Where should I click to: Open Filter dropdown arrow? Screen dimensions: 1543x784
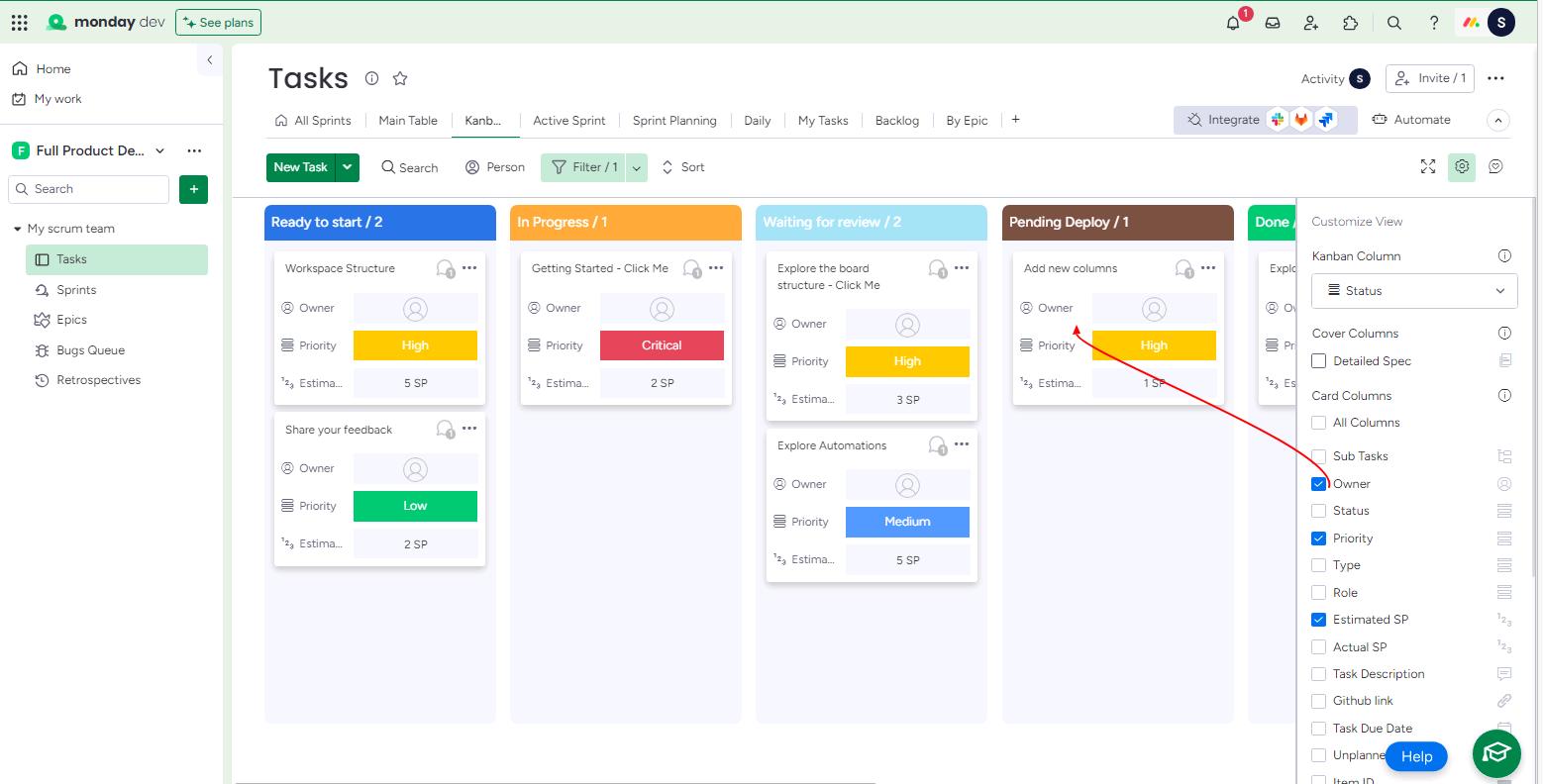637,167
